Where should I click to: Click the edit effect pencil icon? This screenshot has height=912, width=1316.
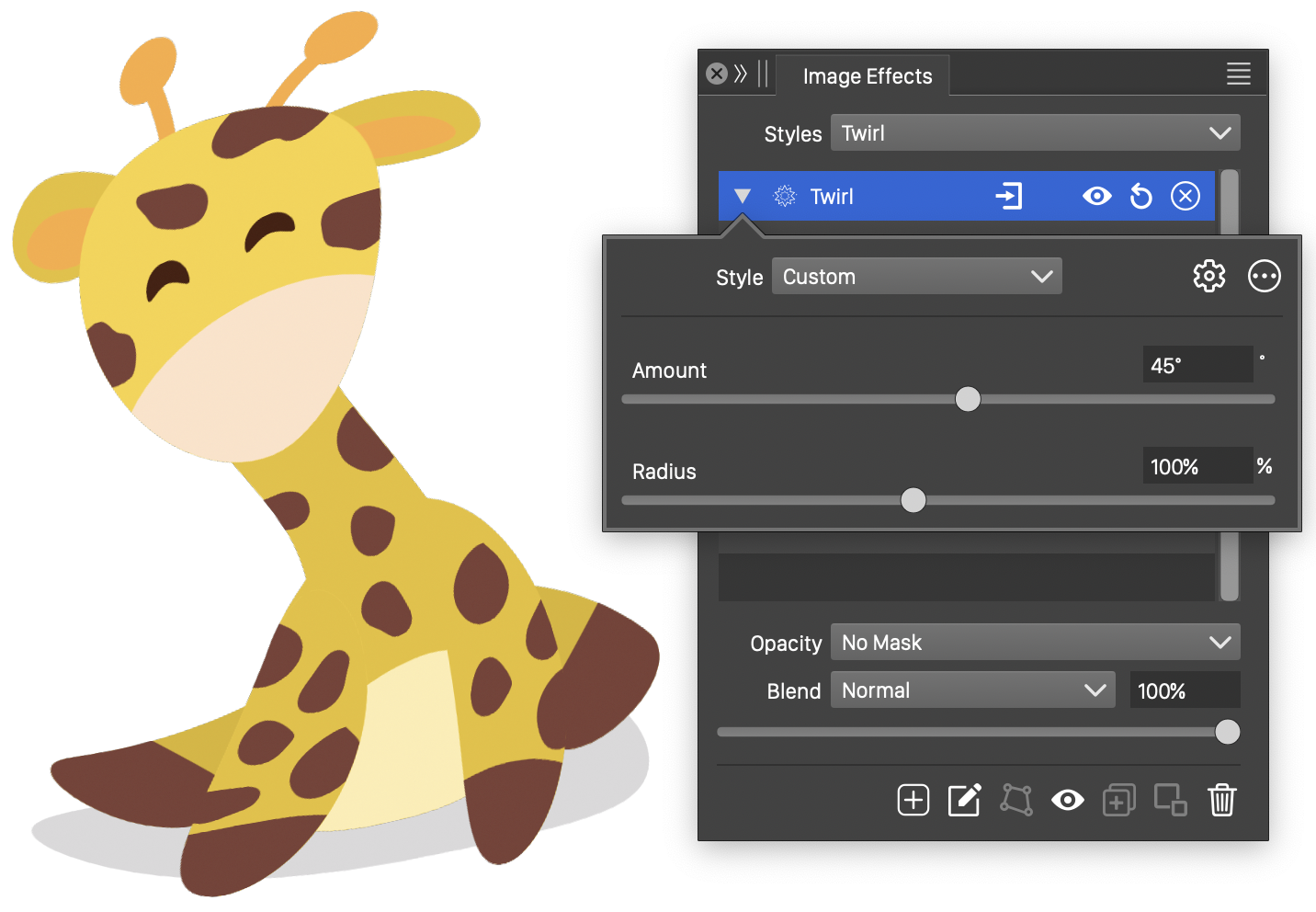coord(964,800)
